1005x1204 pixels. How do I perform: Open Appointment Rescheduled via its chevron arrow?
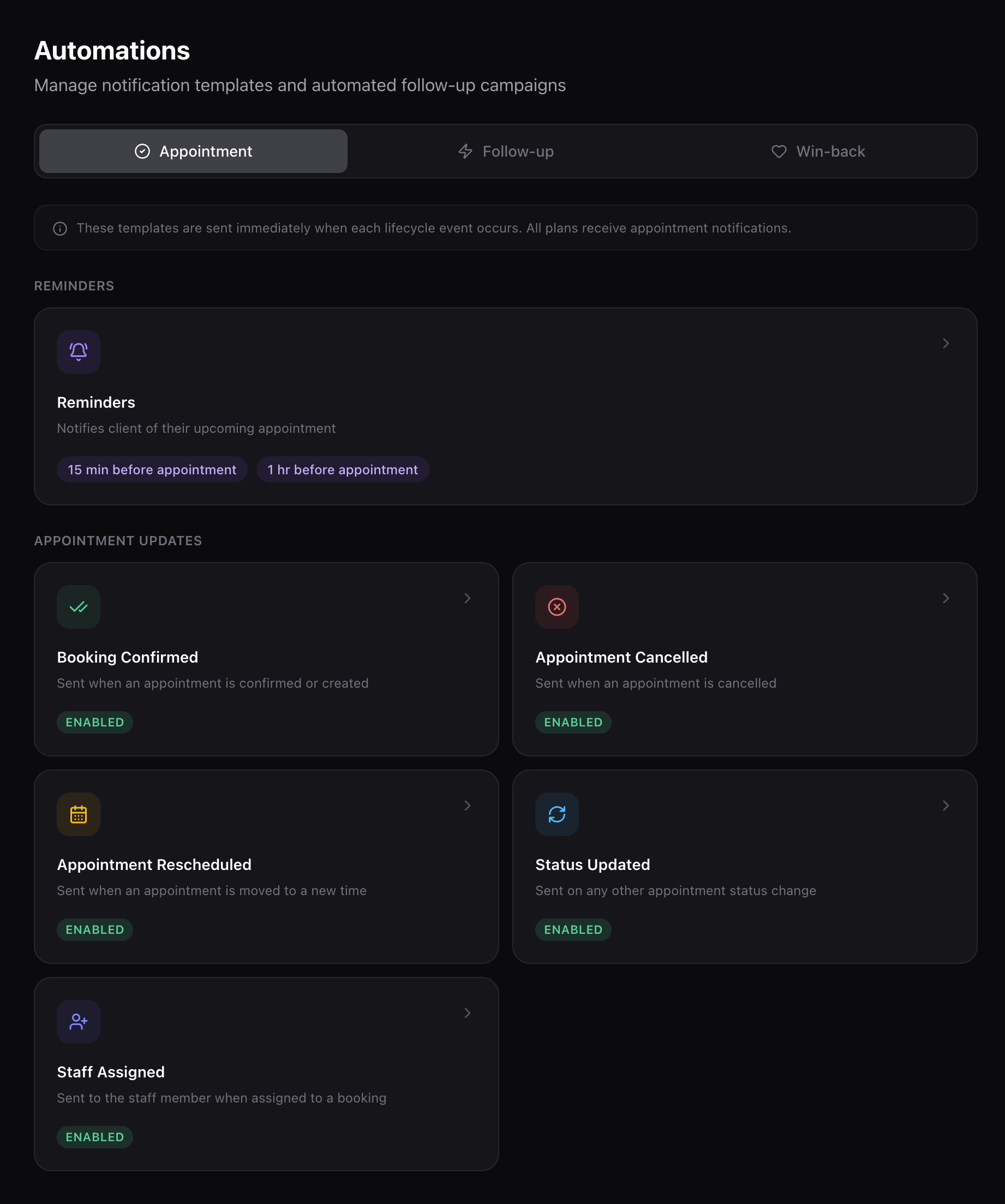(x=467, y=806)
